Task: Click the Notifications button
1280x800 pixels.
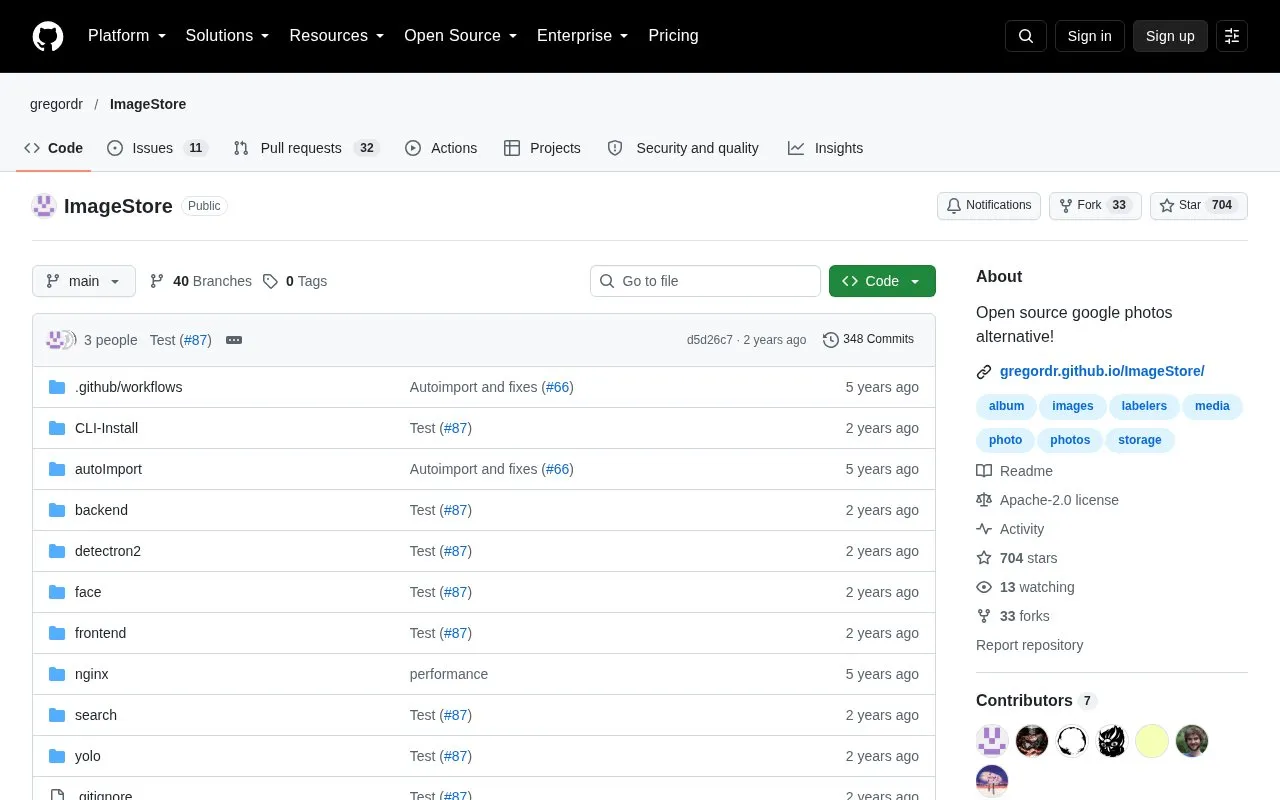Action: (989, 206)
